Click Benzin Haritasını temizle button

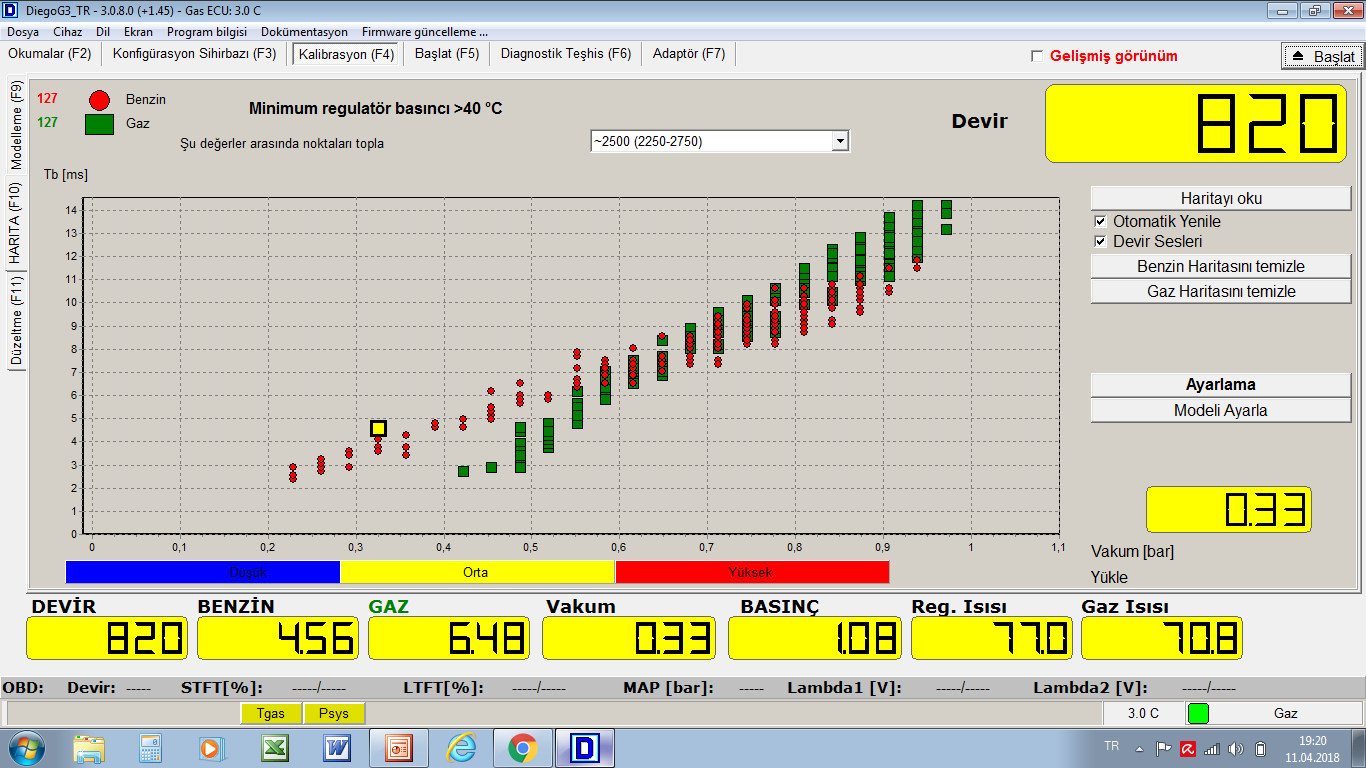1221,266
